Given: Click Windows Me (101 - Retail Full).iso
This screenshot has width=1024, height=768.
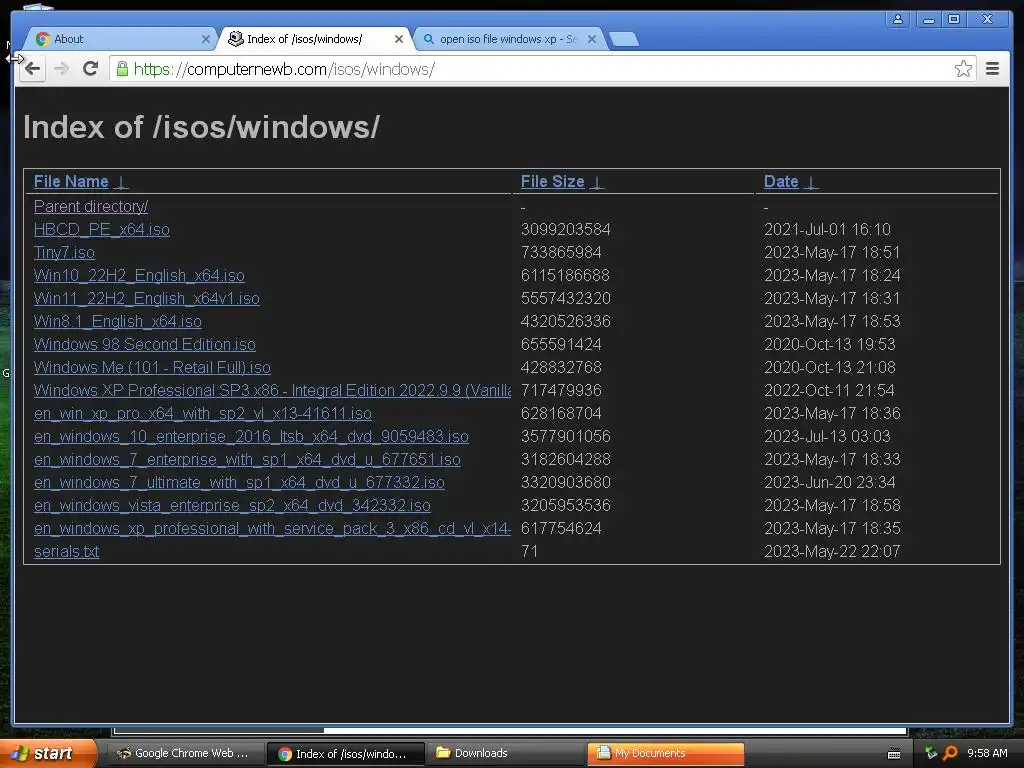Looking at the screenshot, I should coord(152,367).
